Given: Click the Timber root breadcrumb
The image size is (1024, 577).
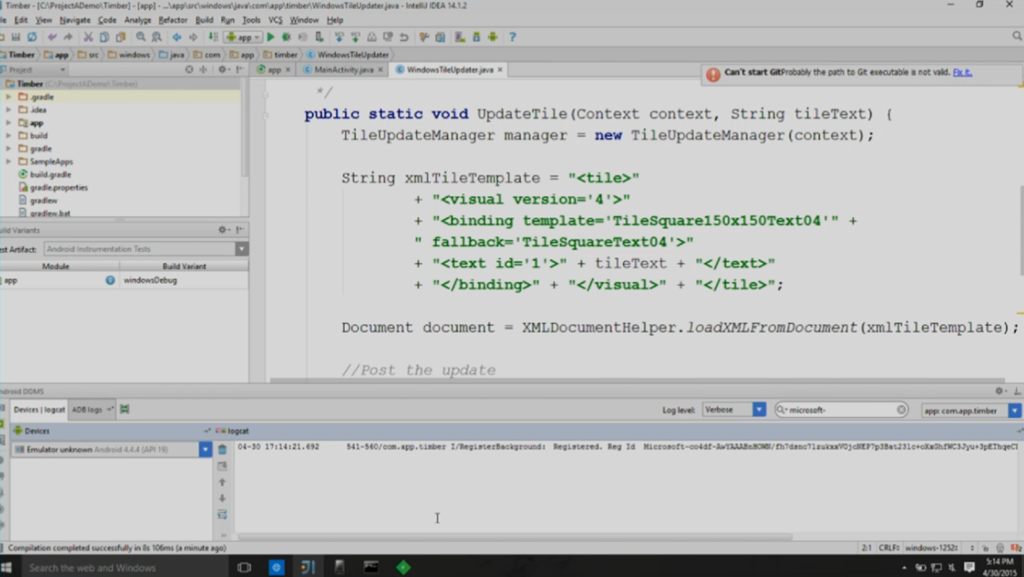Looking at the screenshot, I should pyautogui.click(x=18, y=55).
